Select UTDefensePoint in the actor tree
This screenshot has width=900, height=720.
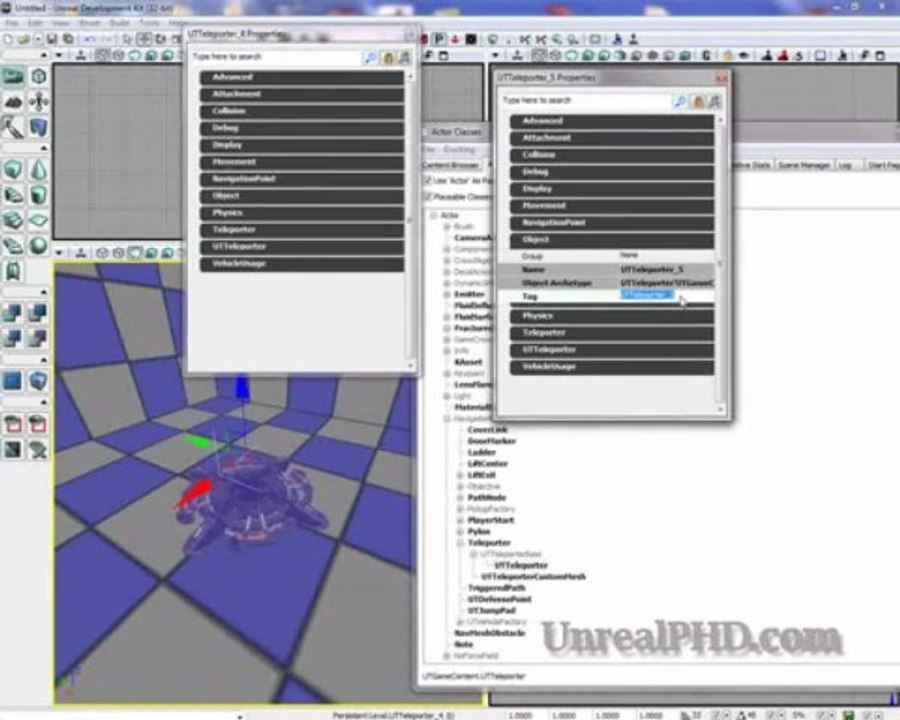pyautogui.click(x=499, y=599)
